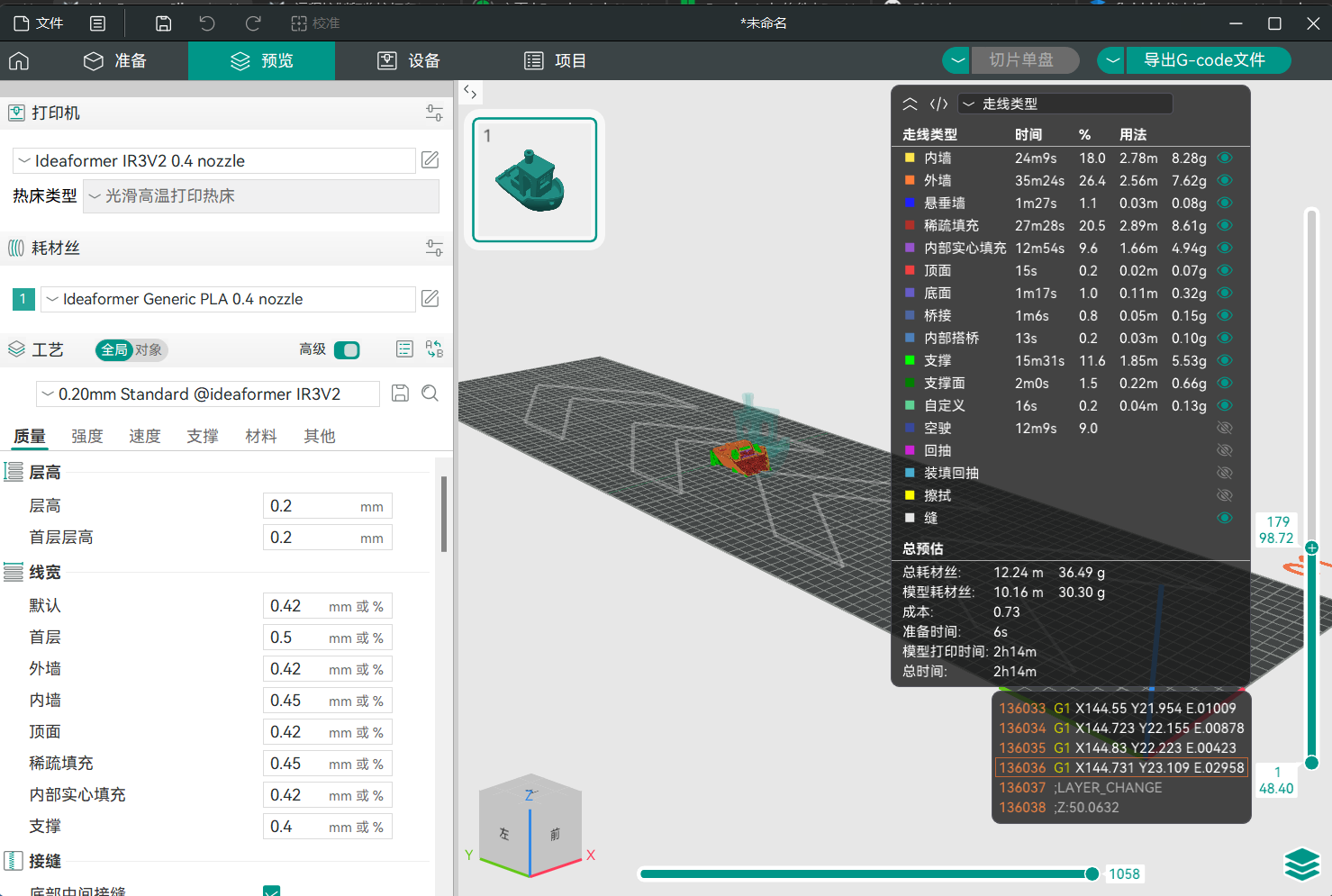This screenshot has height=896, width=1332.
Task: Open filament settings icon beside 耗材丝 header
Action: point(434,248)
